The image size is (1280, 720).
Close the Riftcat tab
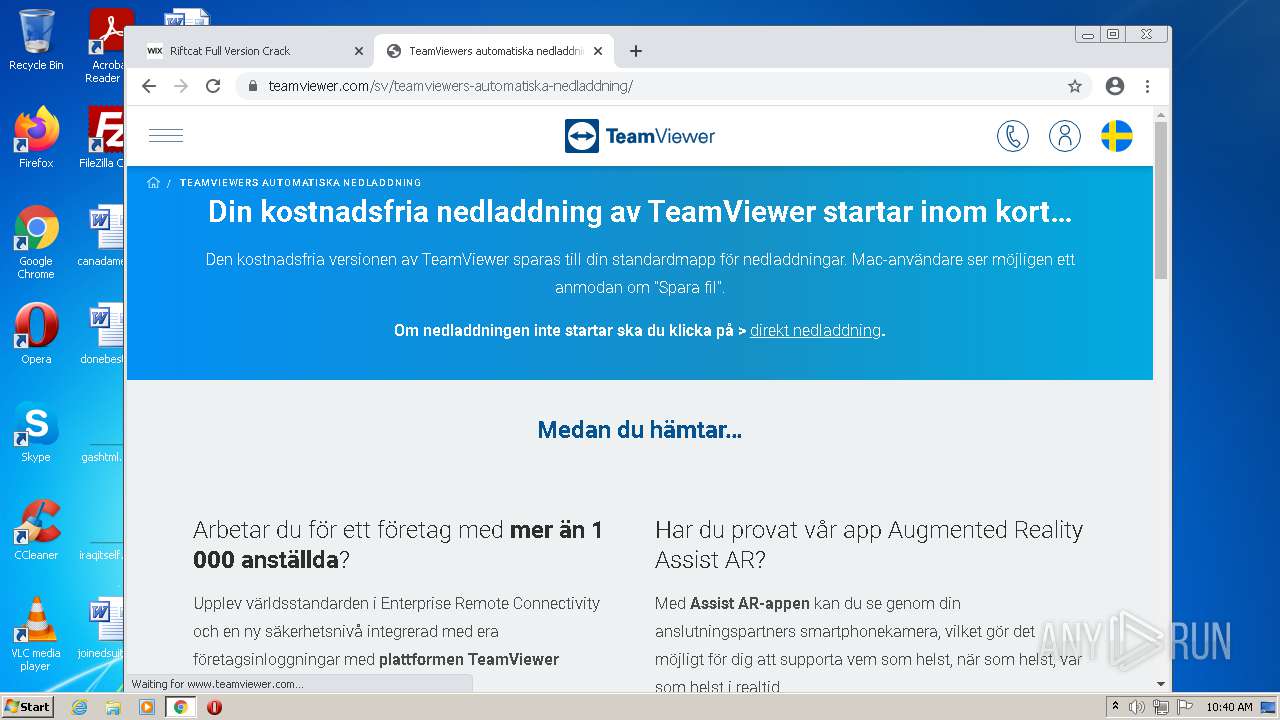point(359,51)
